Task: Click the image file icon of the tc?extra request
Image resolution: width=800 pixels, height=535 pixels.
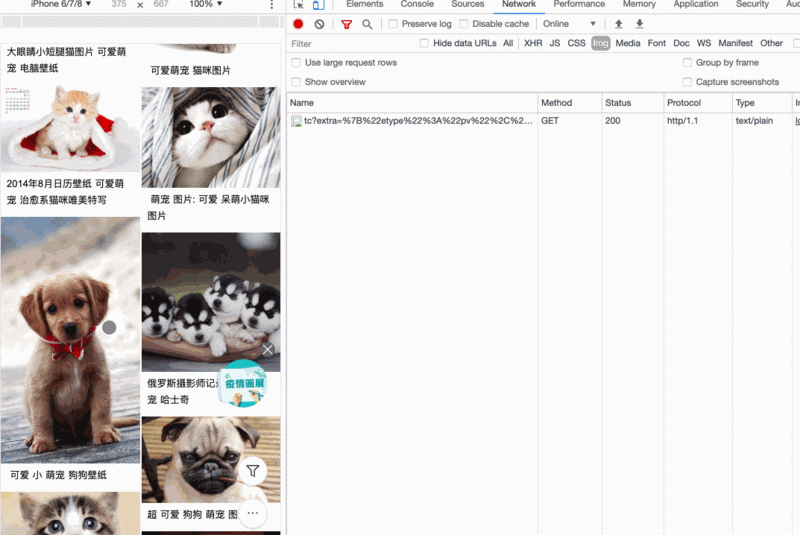Action: pos(296,121)
